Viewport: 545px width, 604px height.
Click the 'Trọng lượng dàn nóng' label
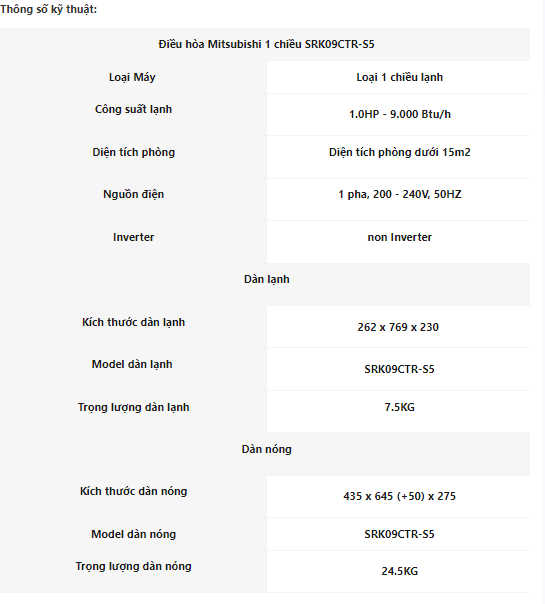point(133,567)
